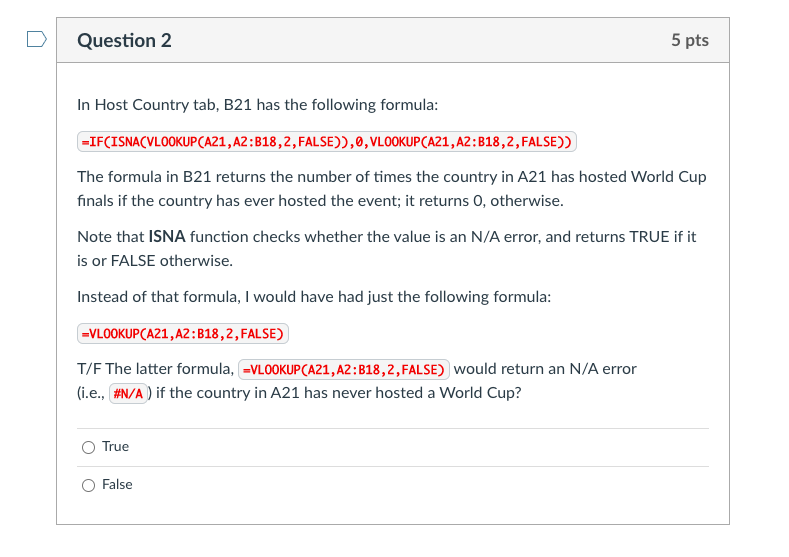Image resolution: width=789 pixels, height=557 pixels.
Task: Click the "True" answer label text
Action: click(x=115, y=446)
